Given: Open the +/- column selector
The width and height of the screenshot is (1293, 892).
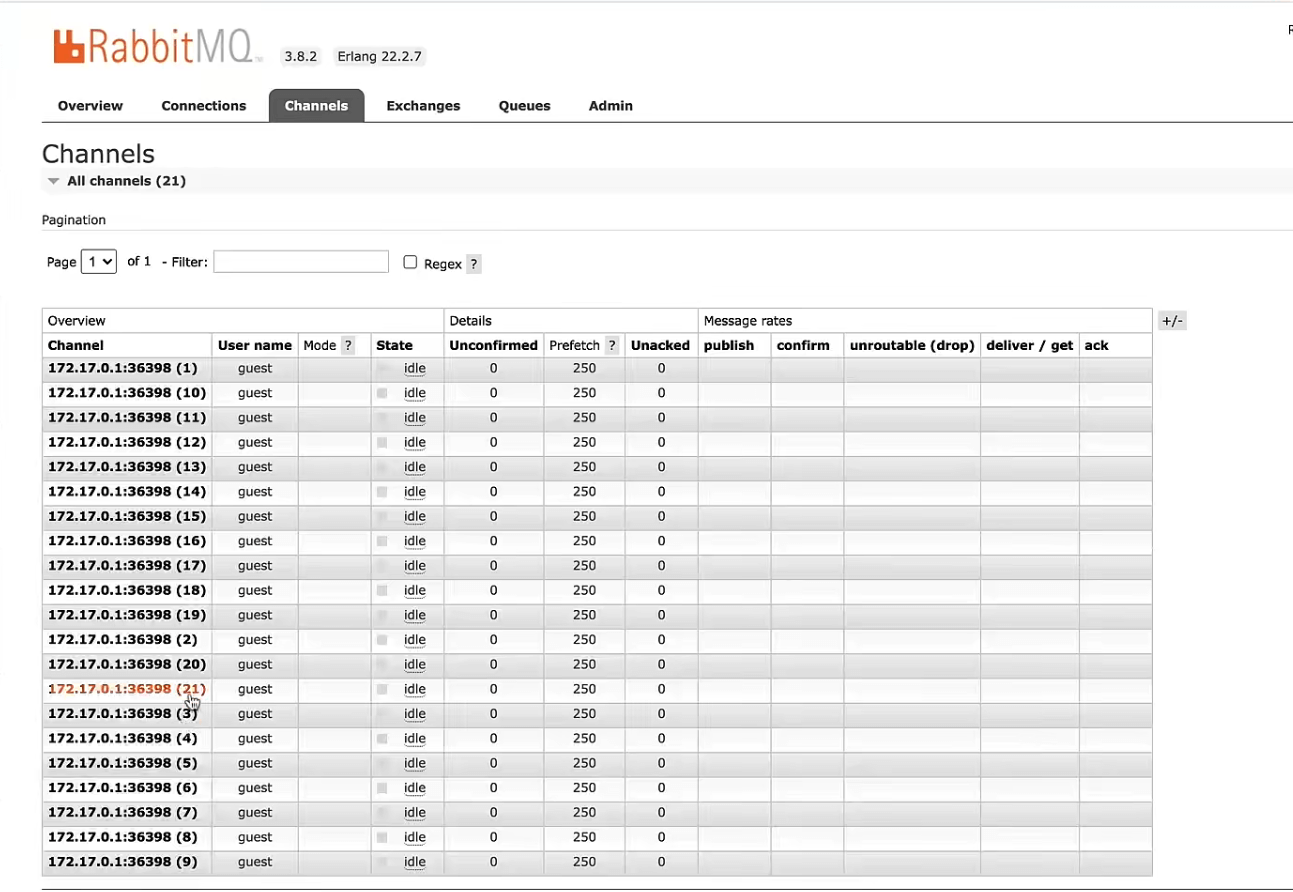Looking at the screenshot, I should (x=1172, y=321).
